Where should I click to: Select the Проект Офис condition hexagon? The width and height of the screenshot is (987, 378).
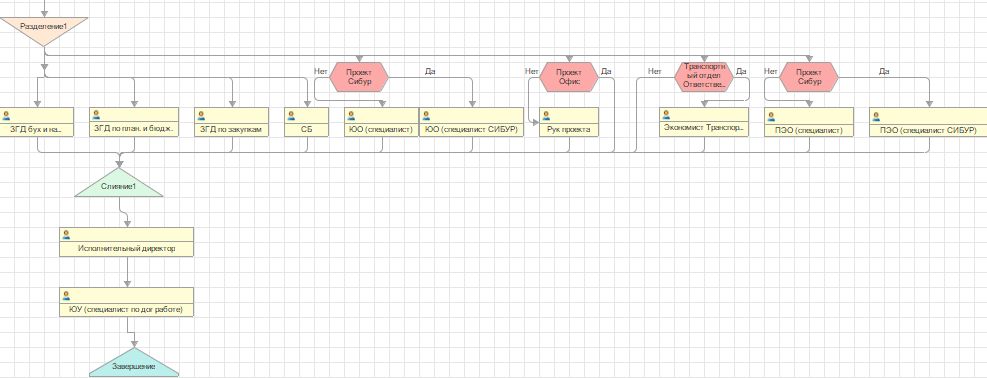pyautogui.click(x=569, y=77)
